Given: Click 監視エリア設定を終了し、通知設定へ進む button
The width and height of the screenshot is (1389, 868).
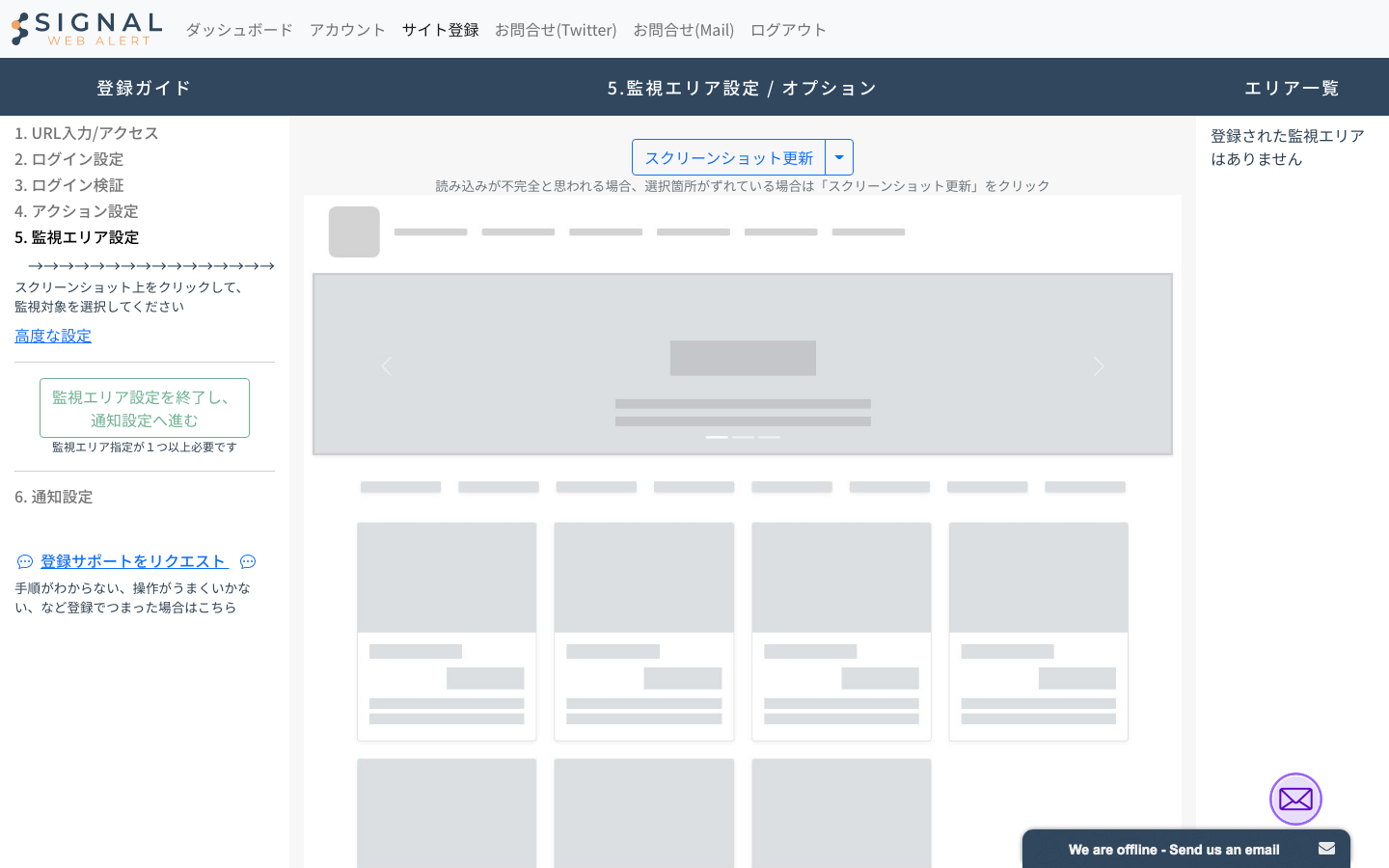Looking at the screenshot, I should pos(145,408).
